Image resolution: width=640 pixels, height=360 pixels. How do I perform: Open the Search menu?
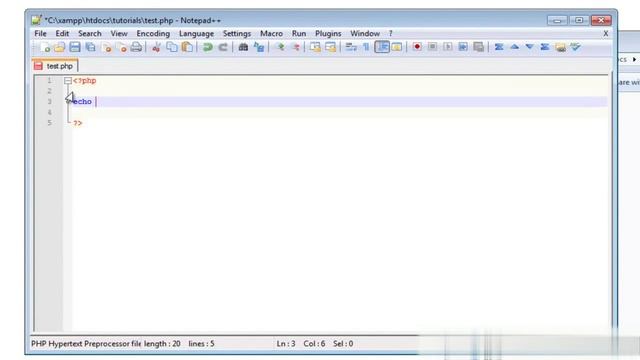point(90,33)
